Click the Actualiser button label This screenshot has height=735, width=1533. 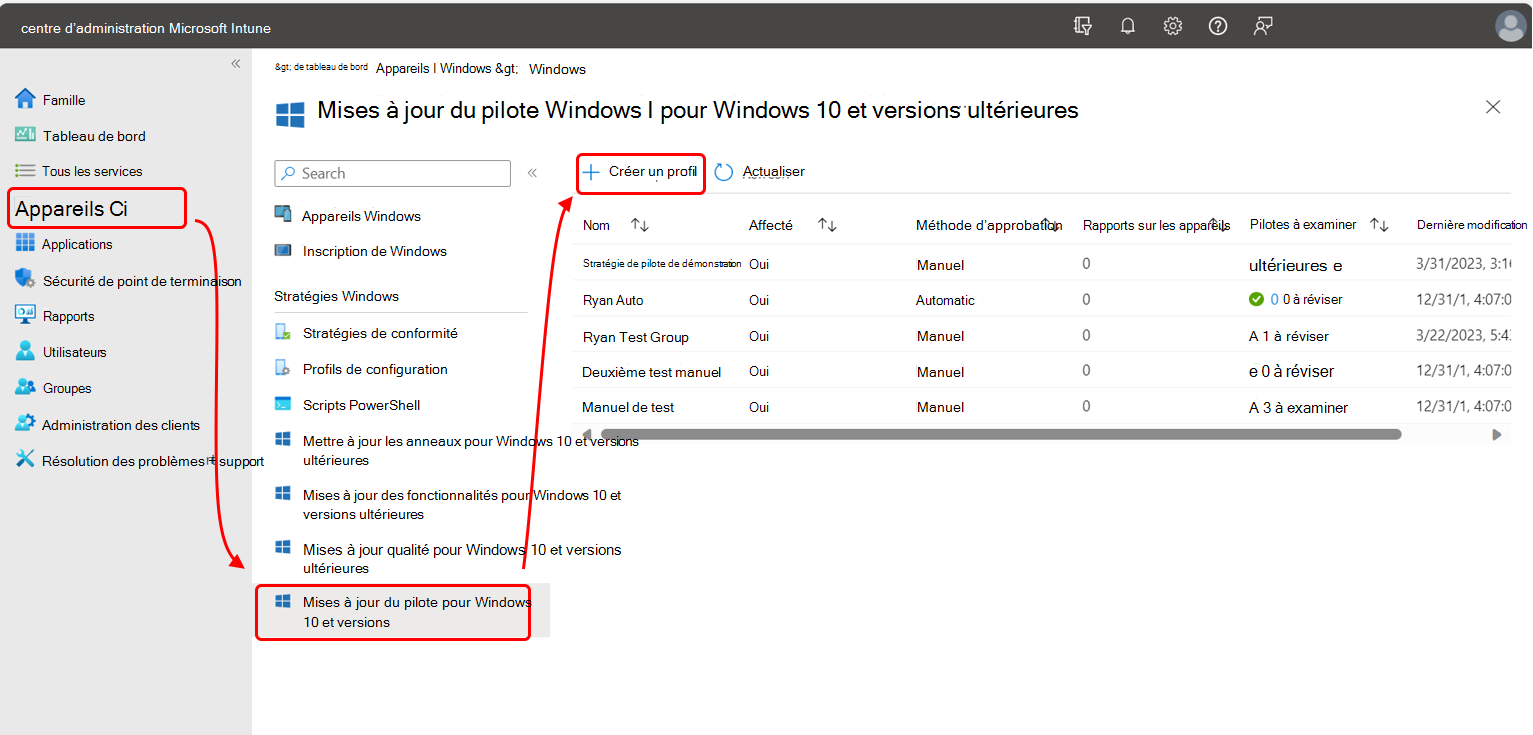(x=773, y=172)
